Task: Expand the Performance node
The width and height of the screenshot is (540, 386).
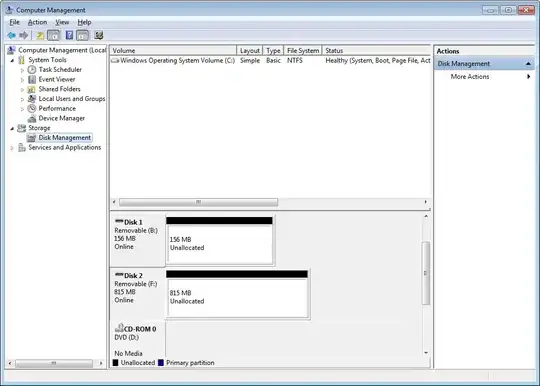Action: tap(22, 109)
